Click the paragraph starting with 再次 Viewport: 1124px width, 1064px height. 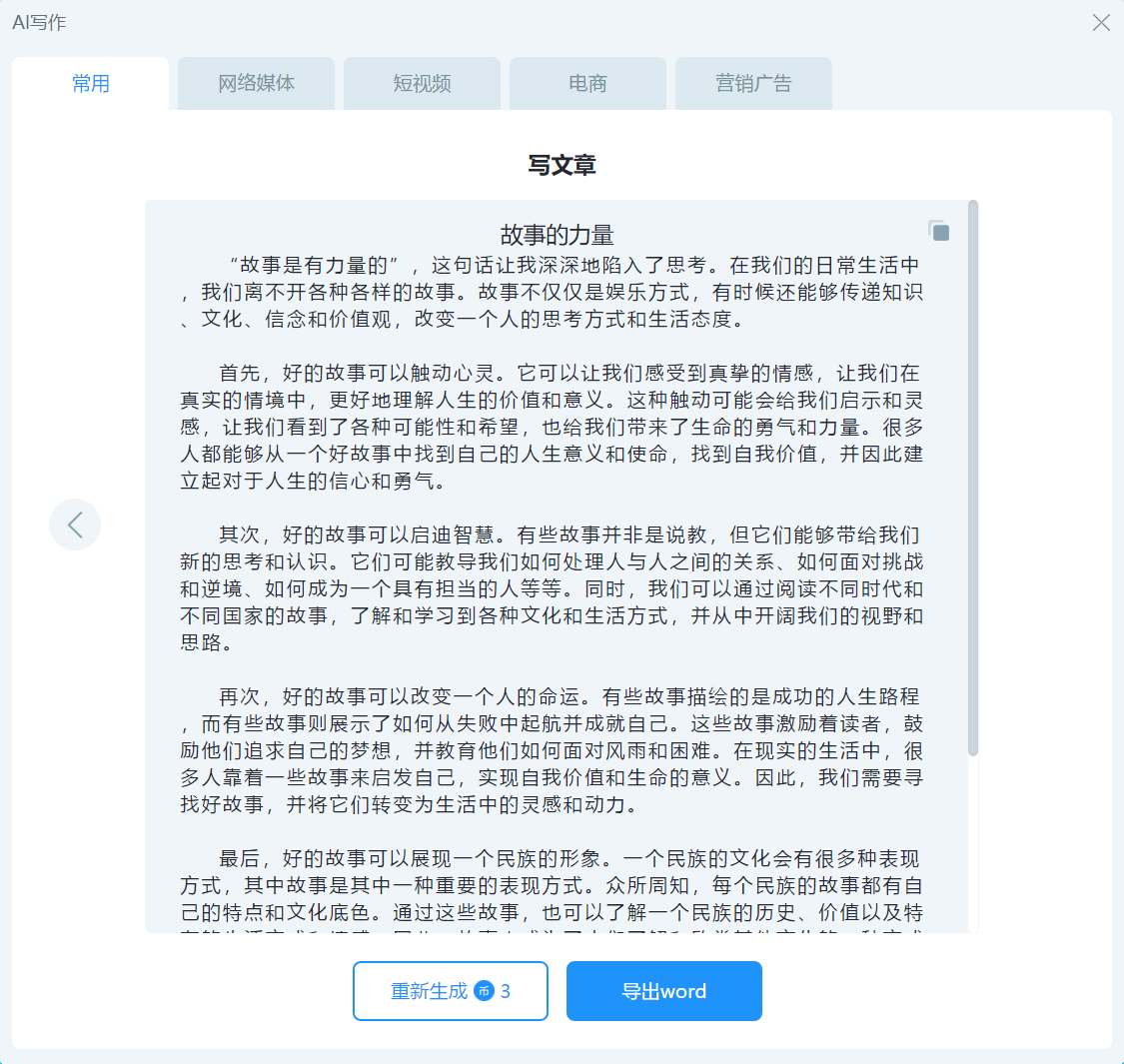[552, 750]
